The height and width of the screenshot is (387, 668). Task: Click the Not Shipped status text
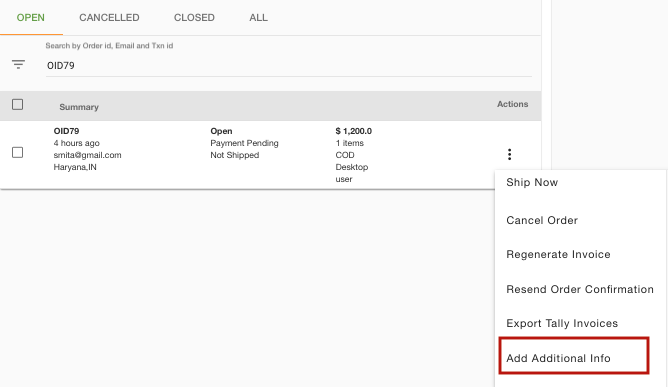[235, 155]
